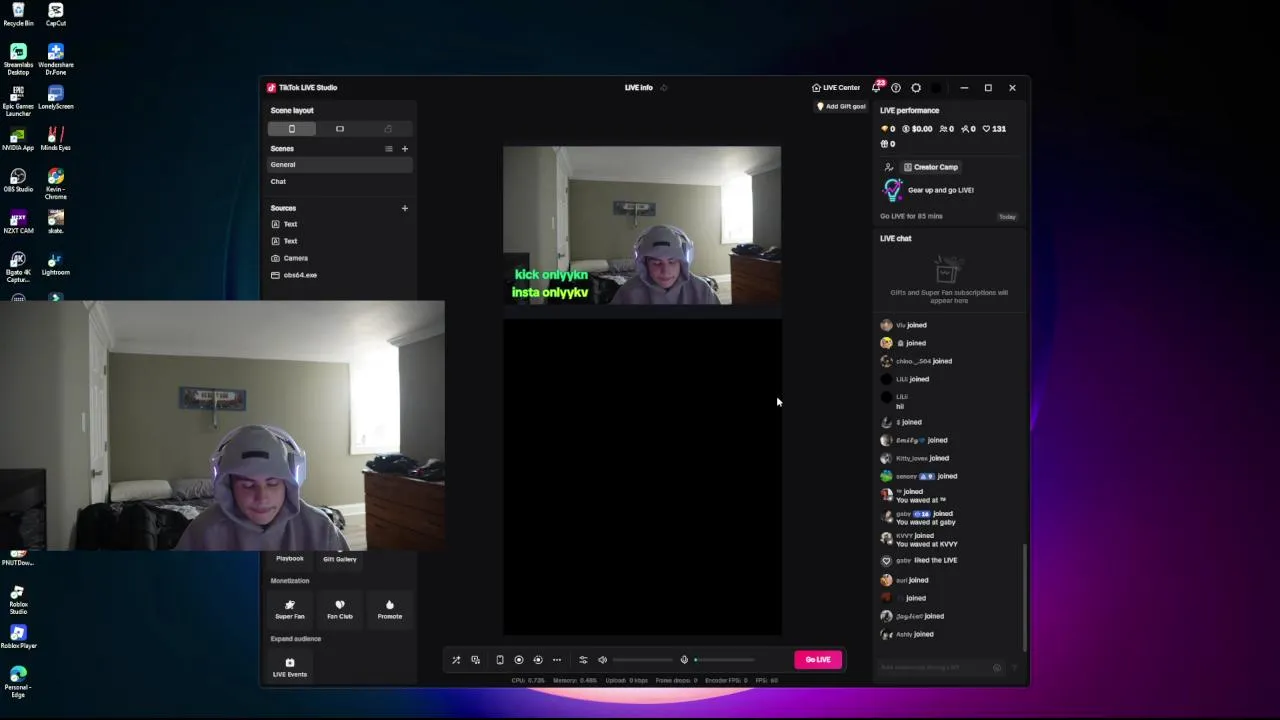Image resolution: width=1280 pixels, height=720 pixels.
Task: Open TikTok LIVE Studio settings gear
Action: (916, 88)
